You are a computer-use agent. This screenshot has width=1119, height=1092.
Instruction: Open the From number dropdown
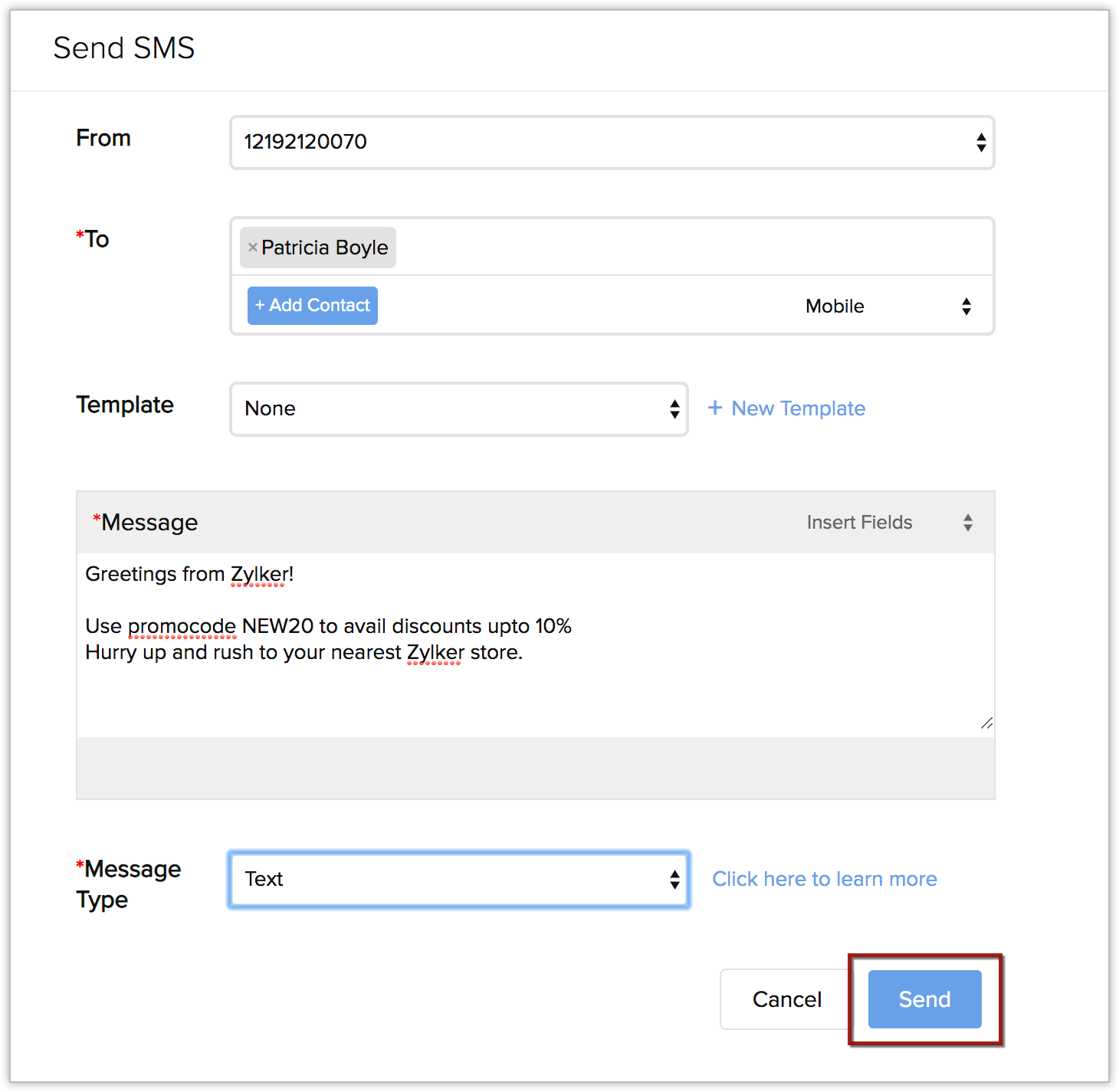(x=612, y=143)
